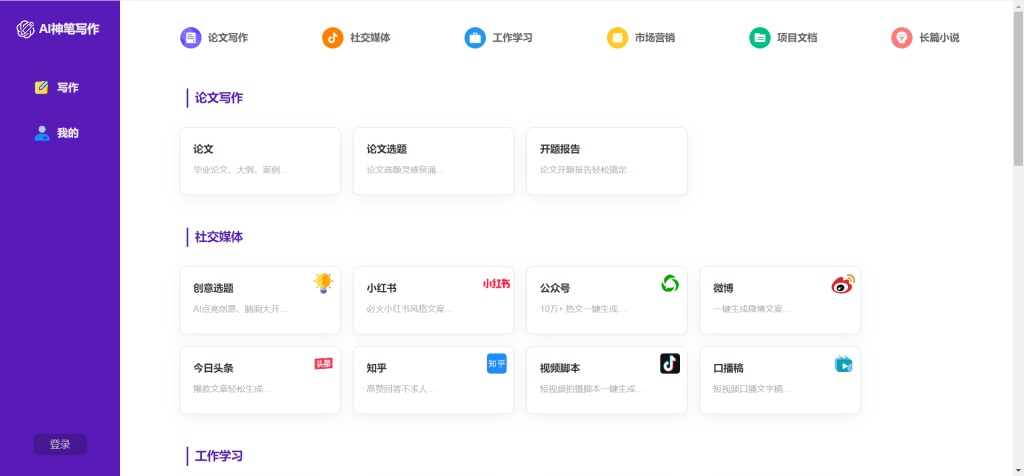This screenshot has width=1024, height=476.
Task: Click the green WeChat 公众号 logo
Action: coord(670,284)
